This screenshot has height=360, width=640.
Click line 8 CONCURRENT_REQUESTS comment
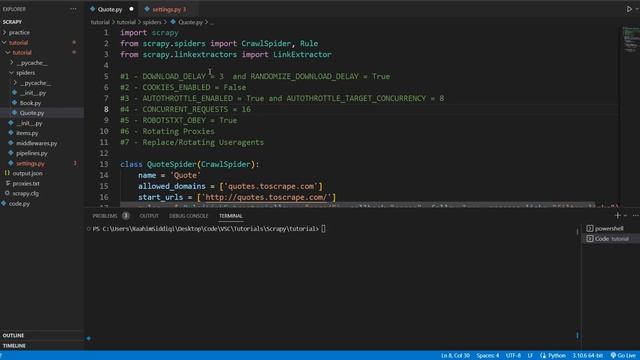coord(185,109)
